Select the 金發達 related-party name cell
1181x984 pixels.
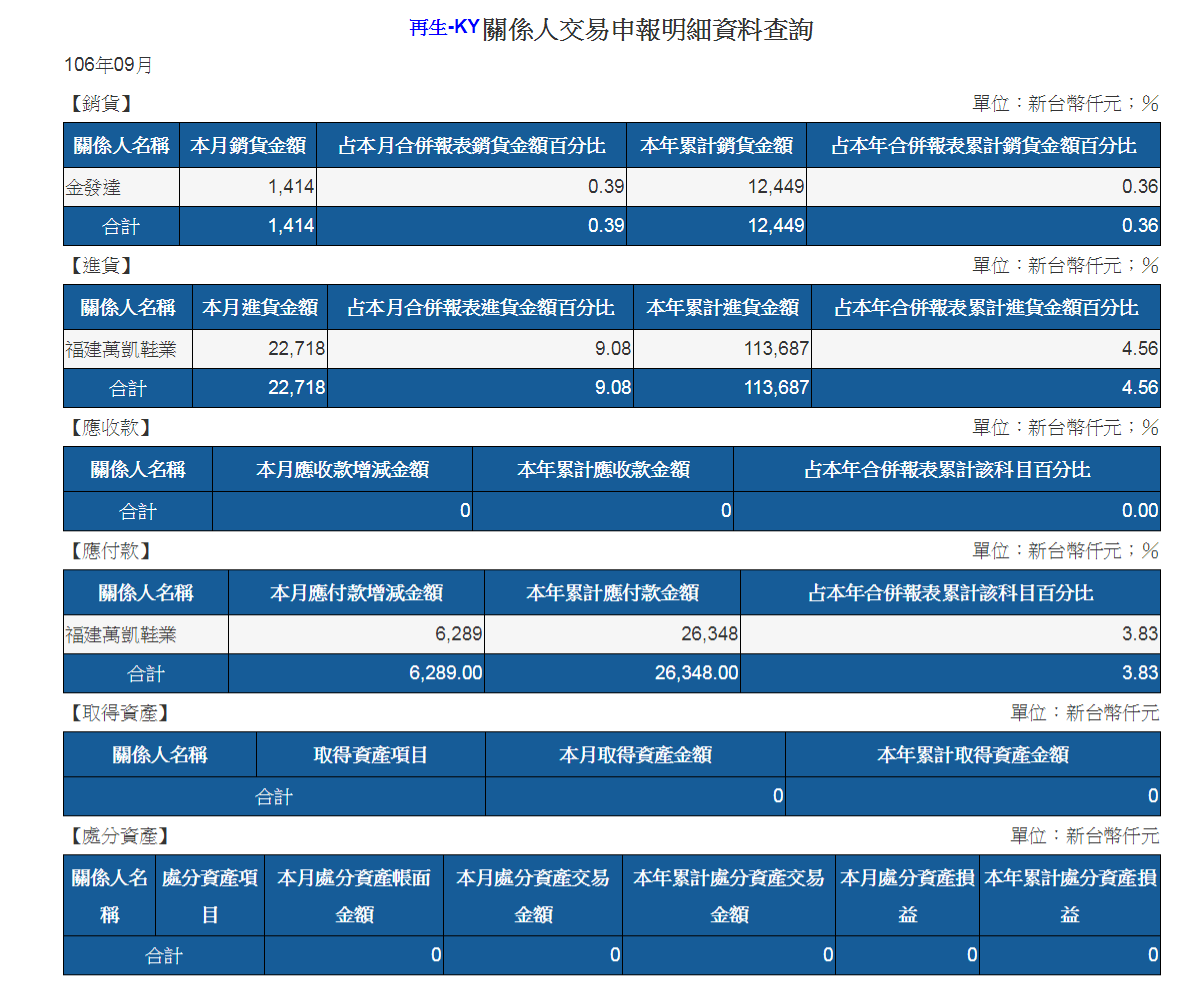121,187
